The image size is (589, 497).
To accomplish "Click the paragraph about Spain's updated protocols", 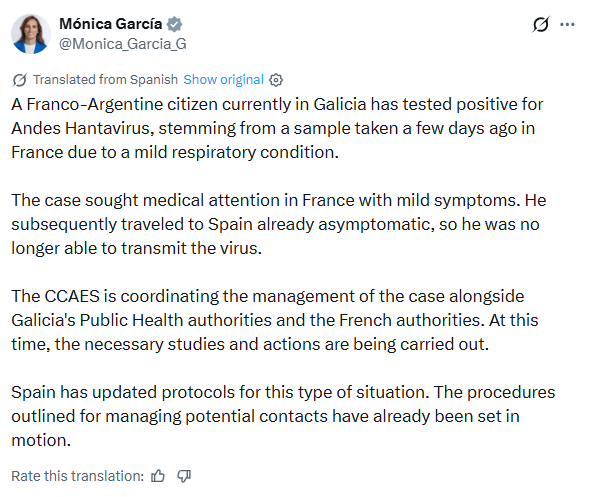I will (x=283, y=416).
